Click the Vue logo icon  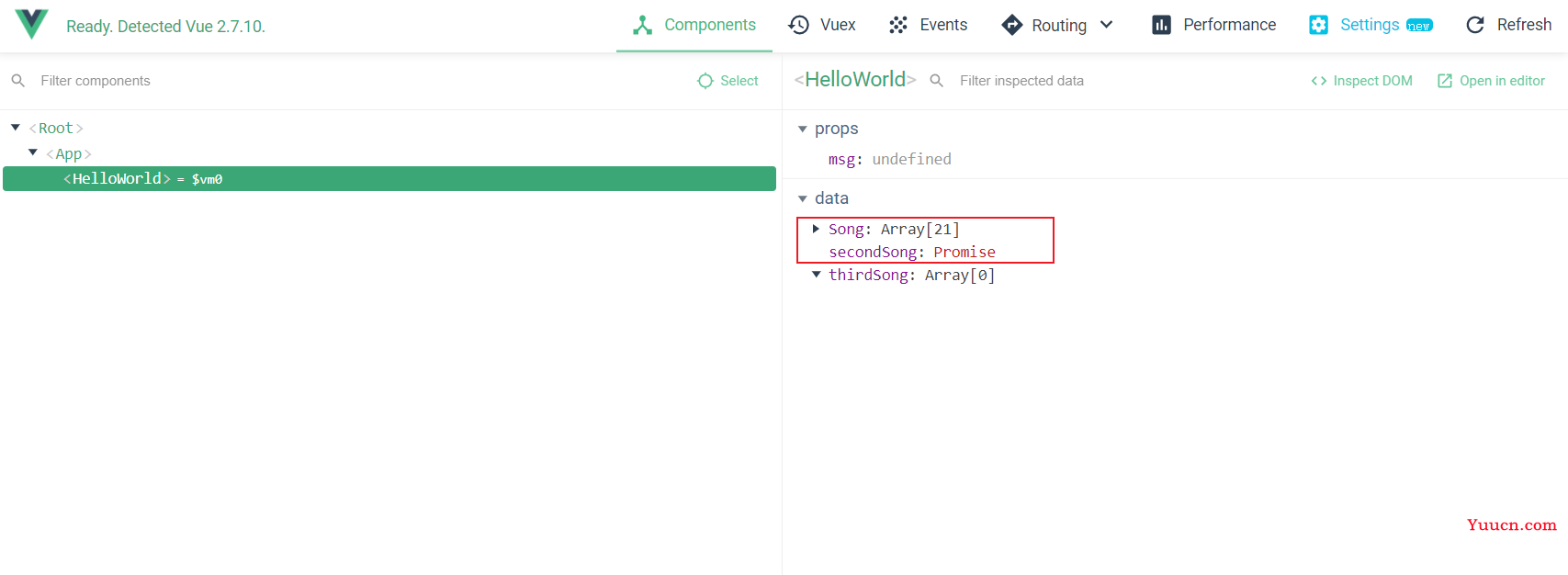tap(32, 25)
